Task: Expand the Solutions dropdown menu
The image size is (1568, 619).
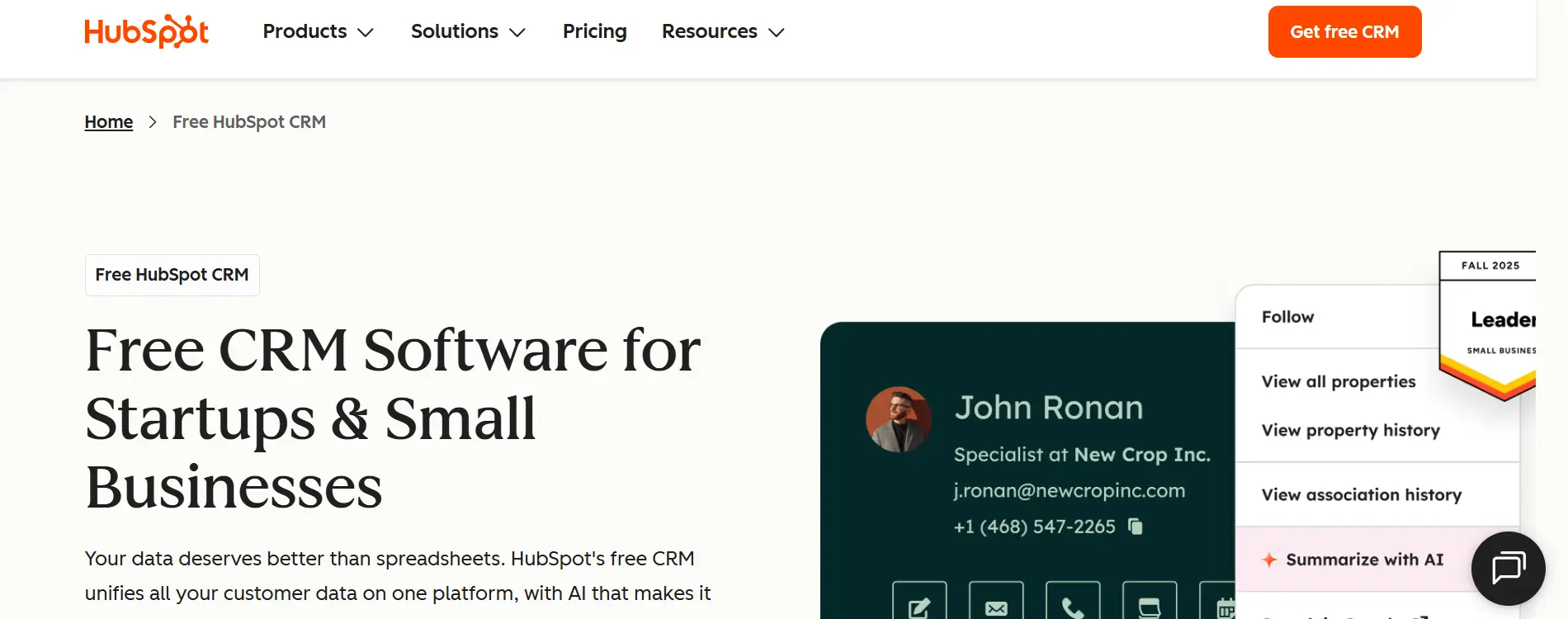Action: click(x=468, y=31)
